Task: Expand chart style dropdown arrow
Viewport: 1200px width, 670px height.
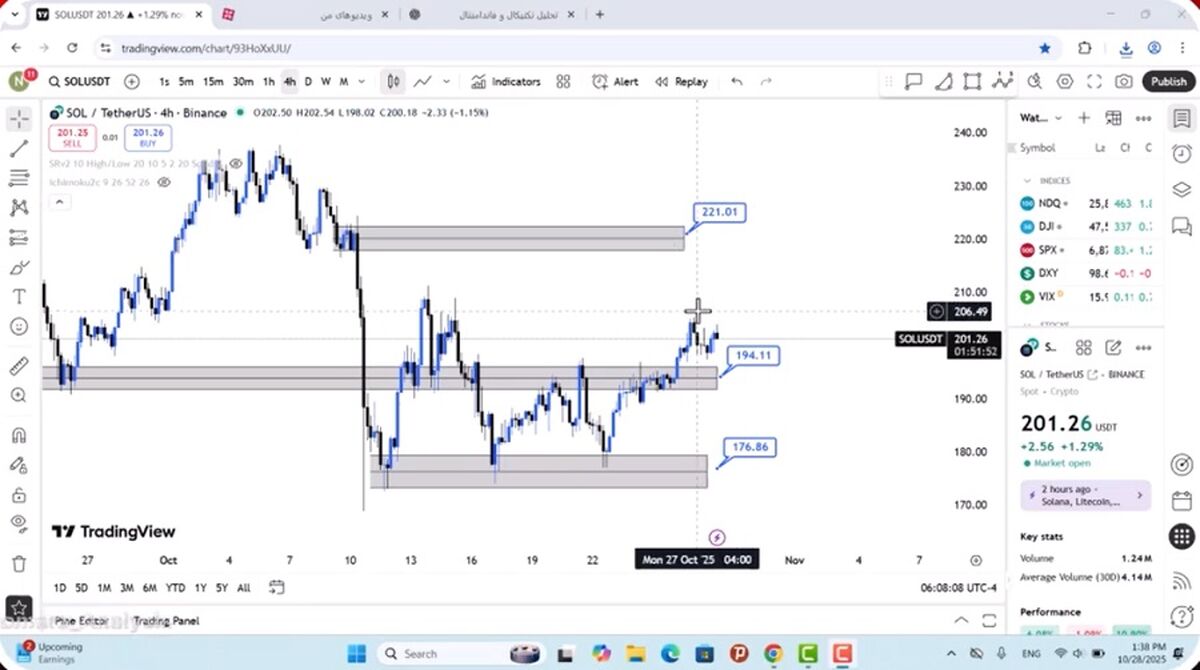Action: [446, 82]
